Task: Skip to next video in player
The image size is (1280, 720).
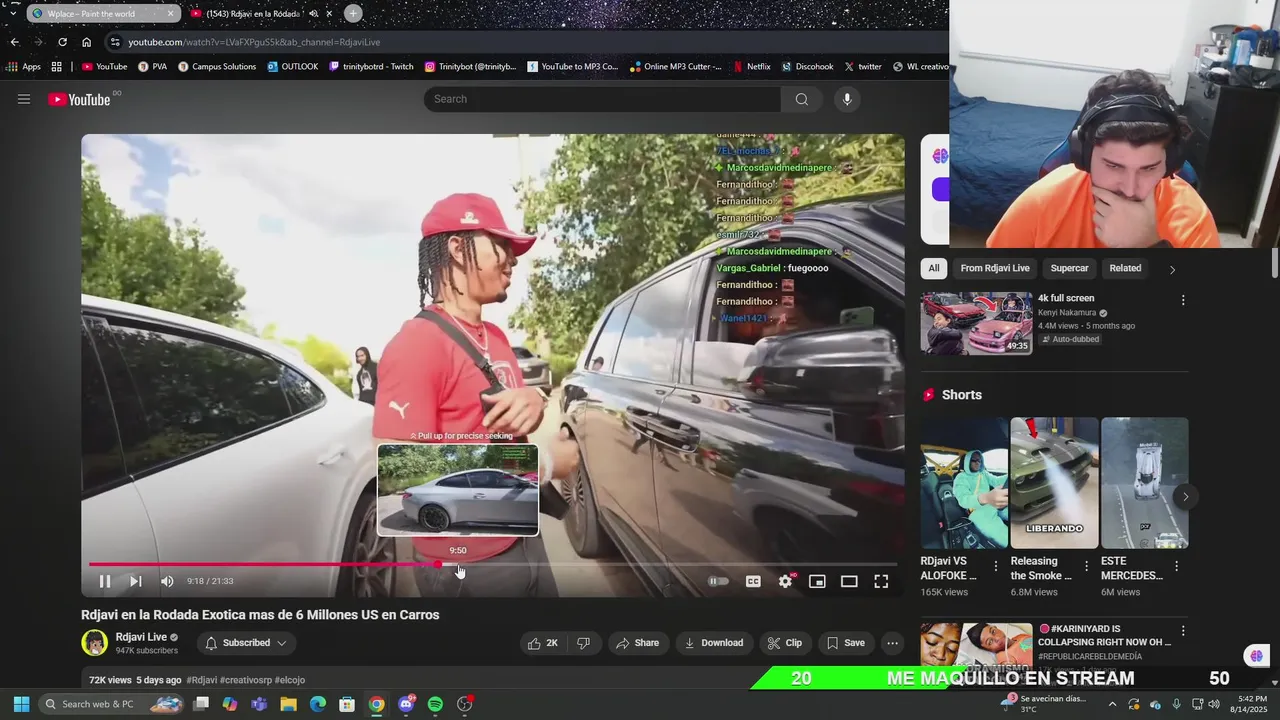Action: click(x=136, y=581)
